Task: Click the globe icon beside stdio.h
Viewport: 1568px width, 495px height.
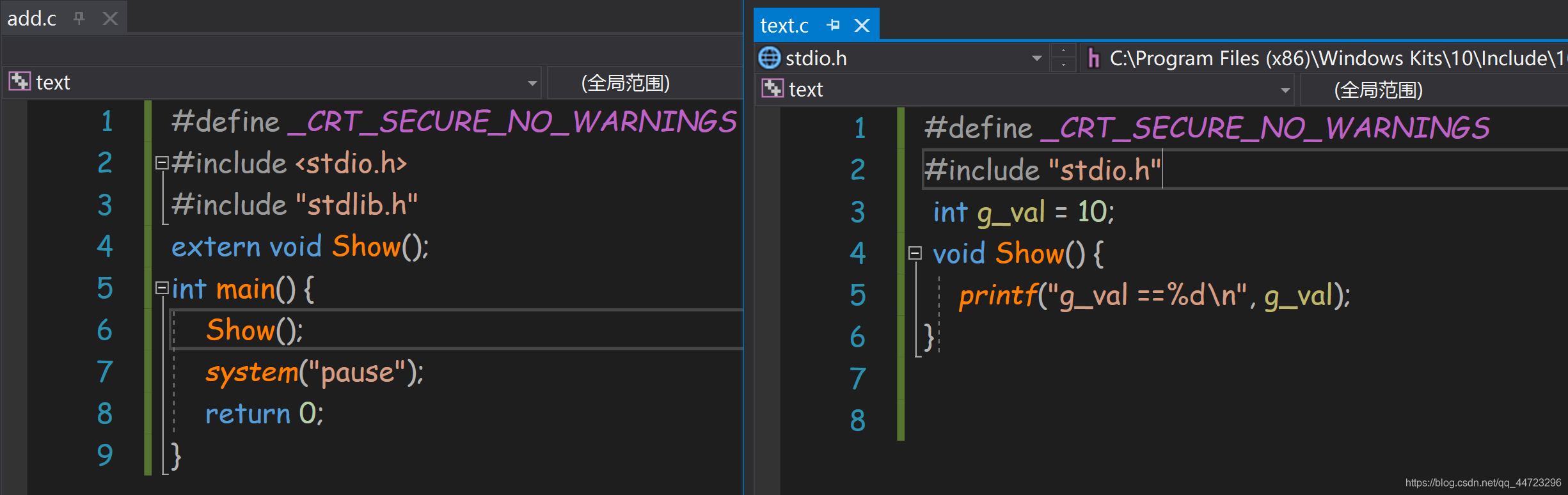Action: pos(769,58)
